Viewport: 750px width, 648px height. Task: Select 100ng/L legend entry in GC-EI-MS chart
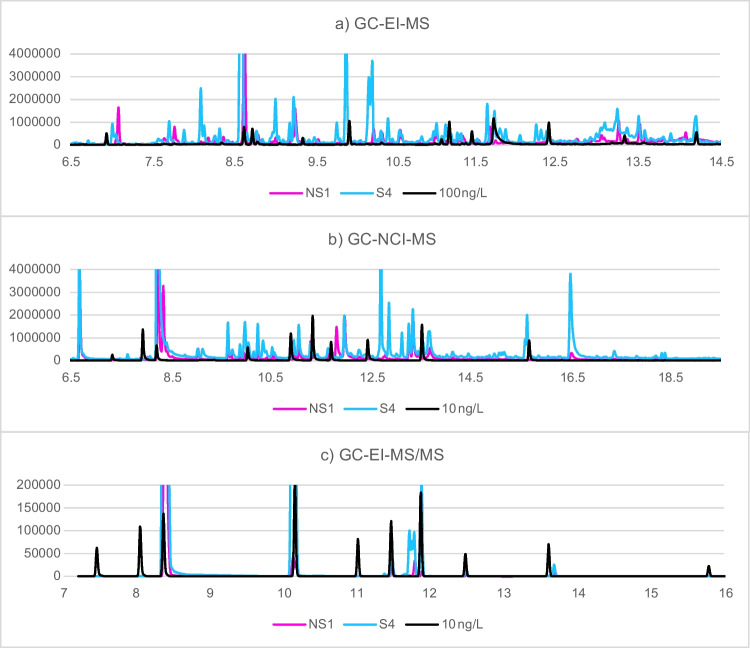point(445,193)
